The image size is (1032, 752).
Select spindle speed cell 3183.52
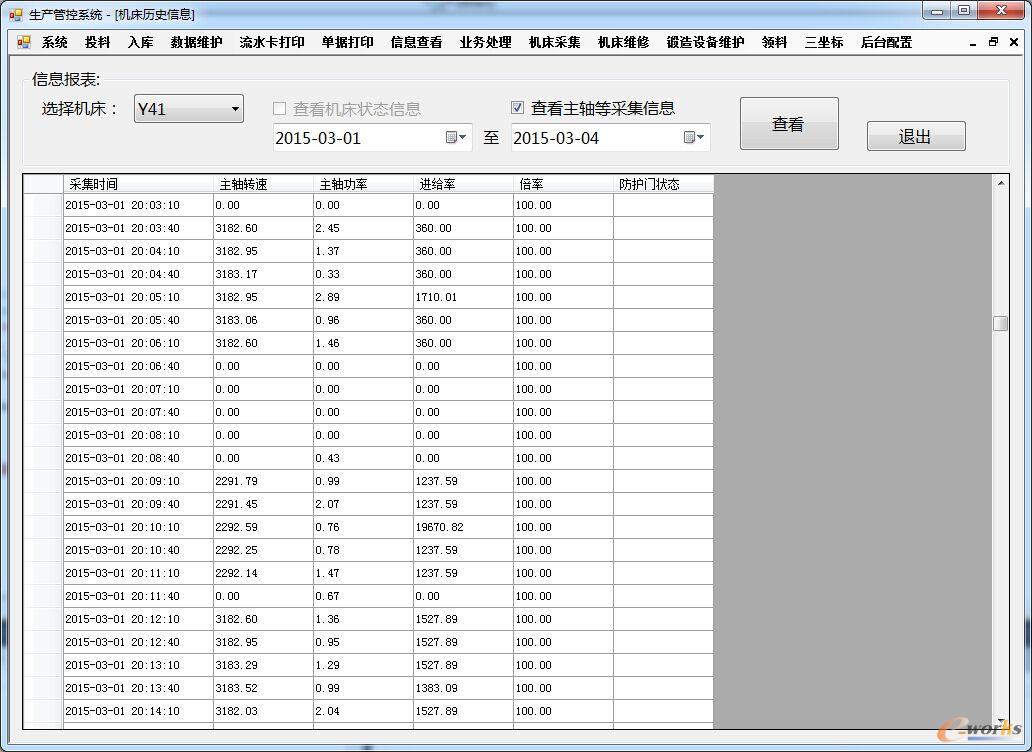[263, 688]
